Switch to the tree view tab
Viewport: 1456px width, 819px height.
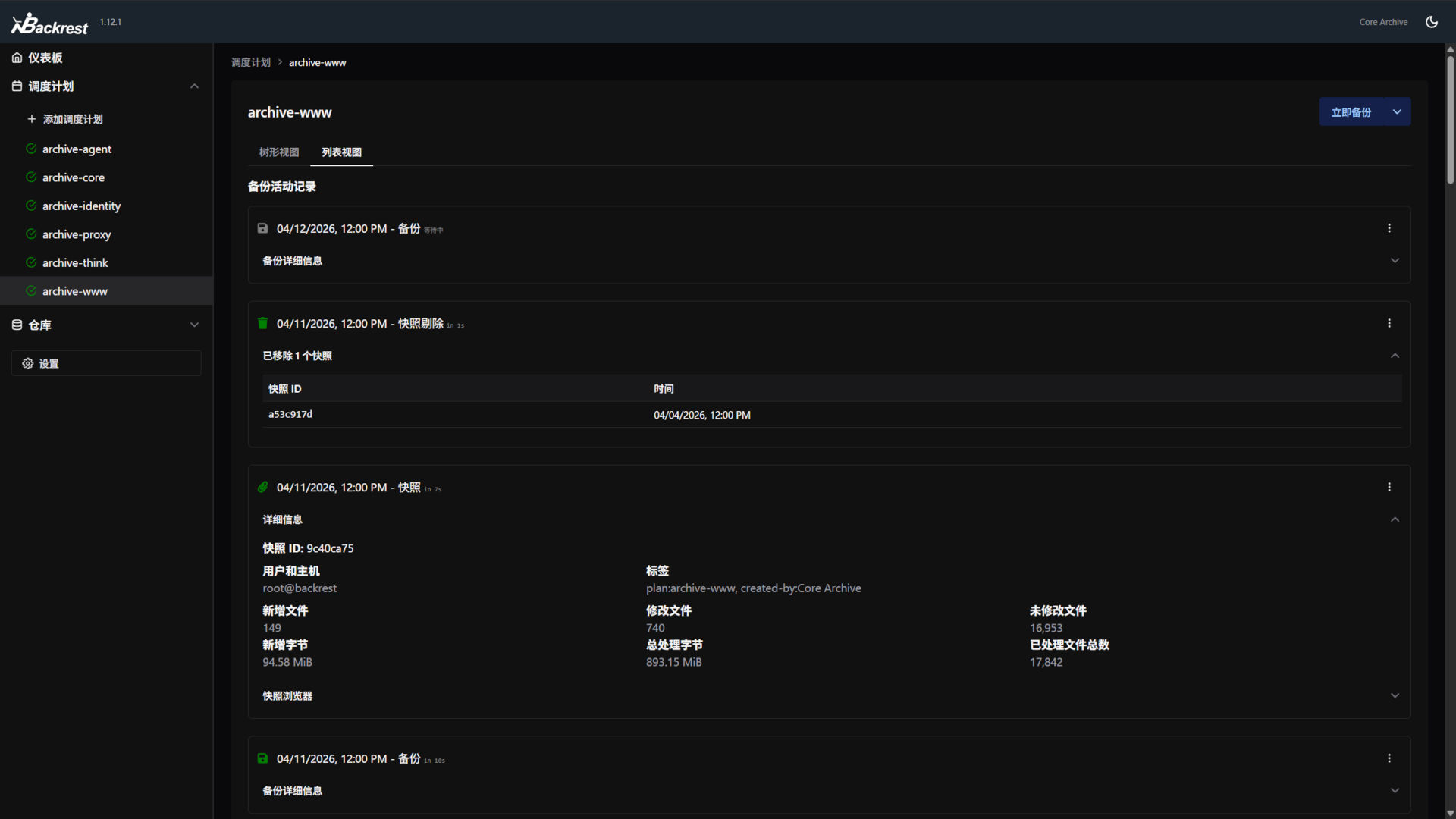(279, 152)
